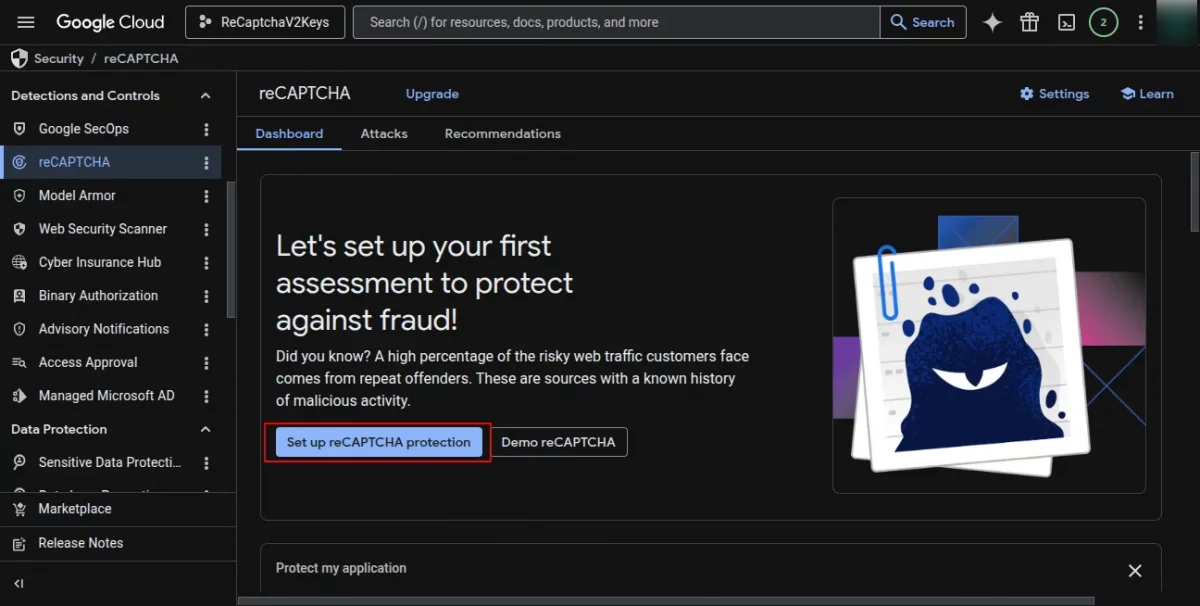Open reCAPTCHA more options dots
Viewport: 1200px width, 606px height.
(x=207, y=162)
